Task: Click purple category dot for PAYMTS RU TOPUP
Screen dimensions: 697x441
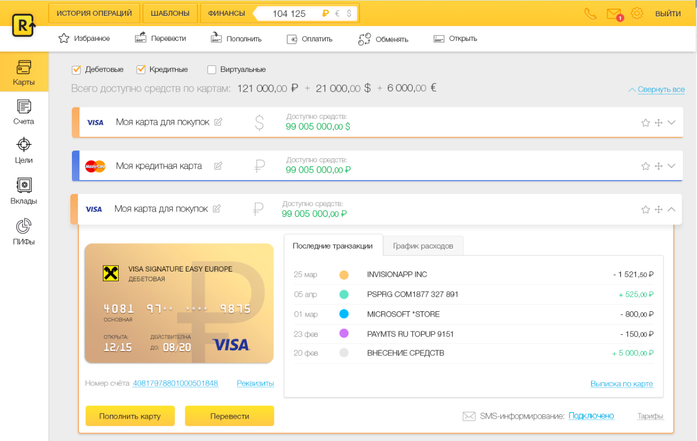Action: click(344, 333)
